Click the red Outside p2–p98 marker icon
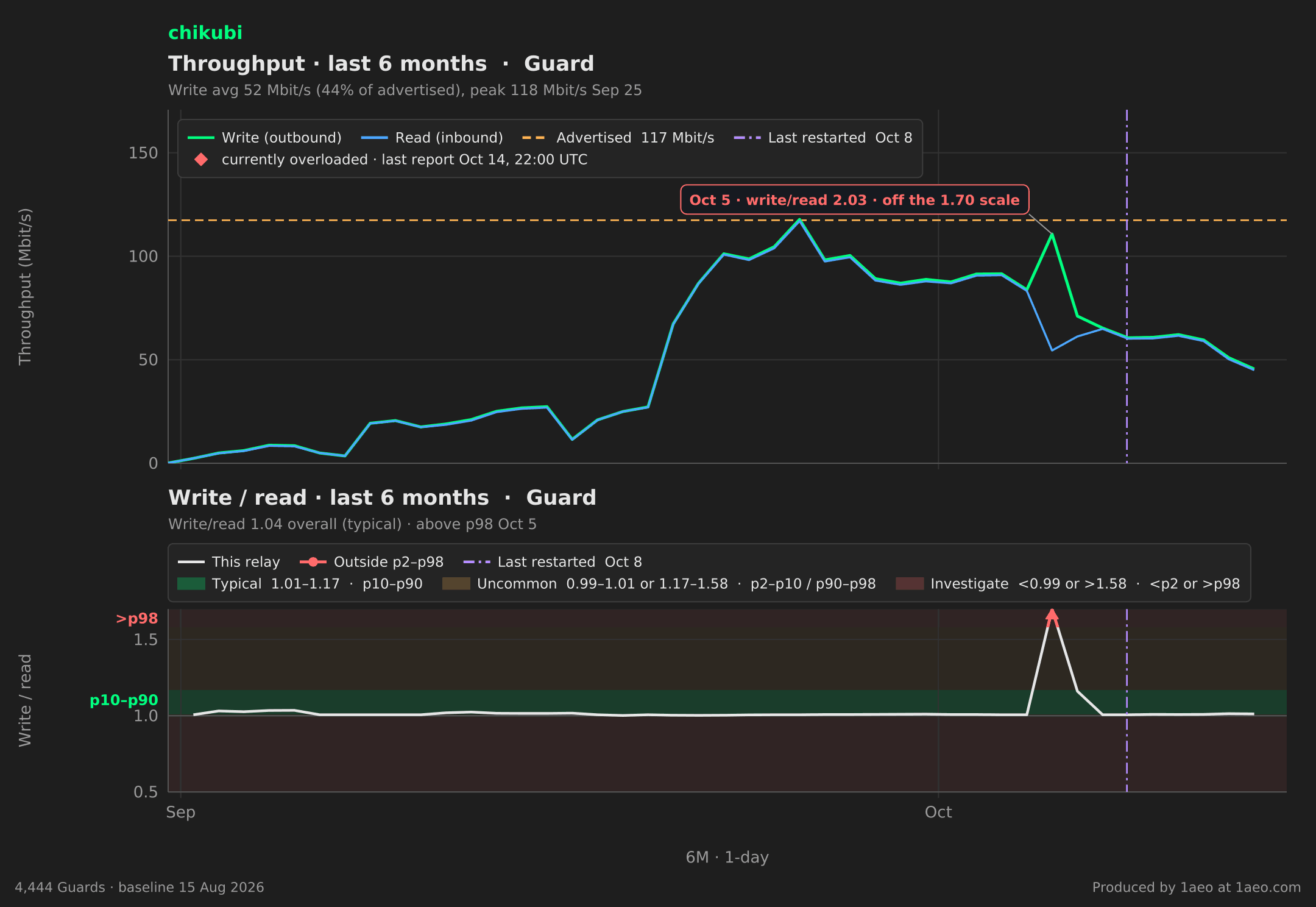Screen dimensions: 1316x907 (x=313, y=562)
